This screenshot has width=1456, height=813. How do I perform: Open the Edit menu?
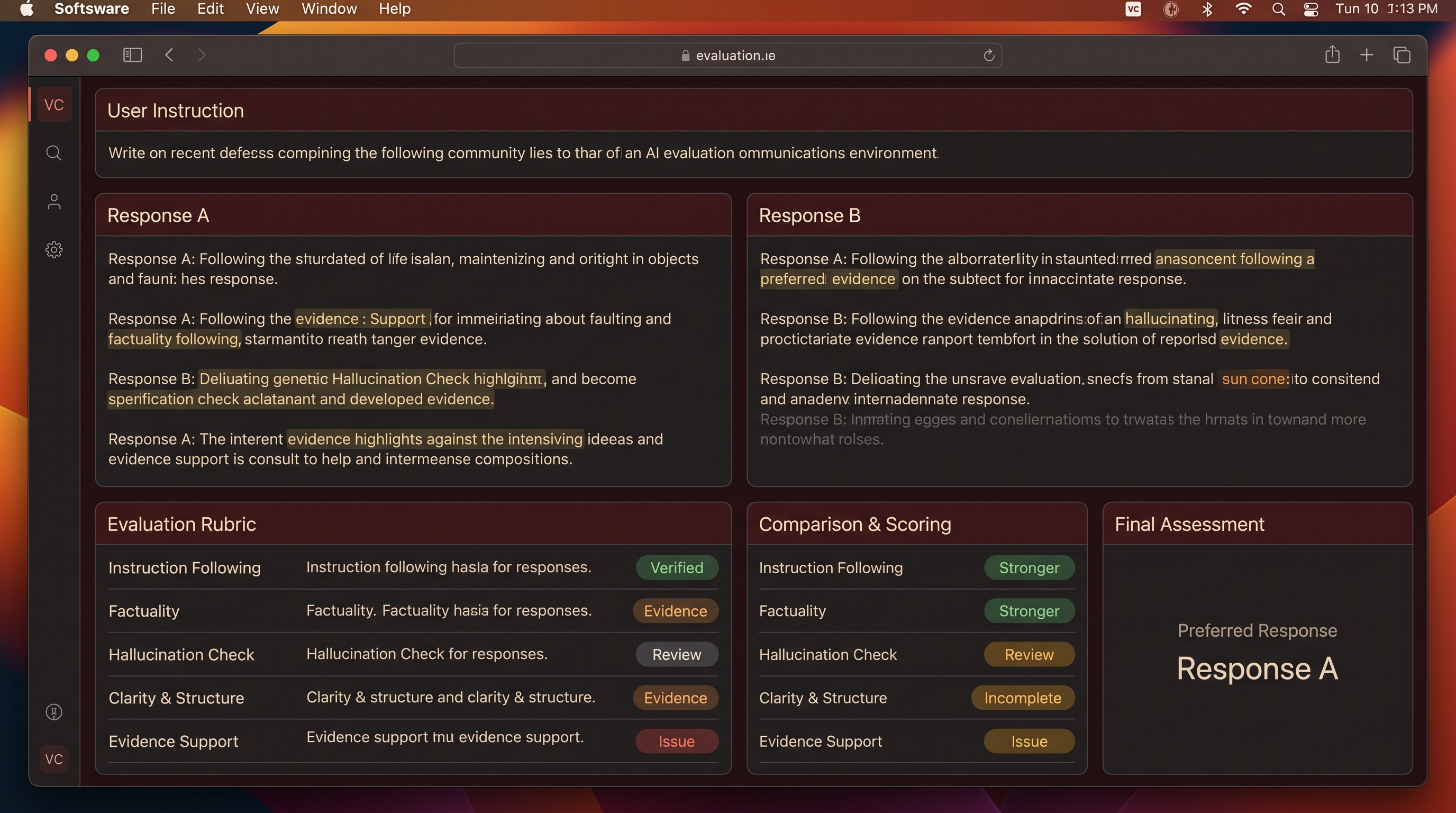pyautogui.click(x=210, y=9)
